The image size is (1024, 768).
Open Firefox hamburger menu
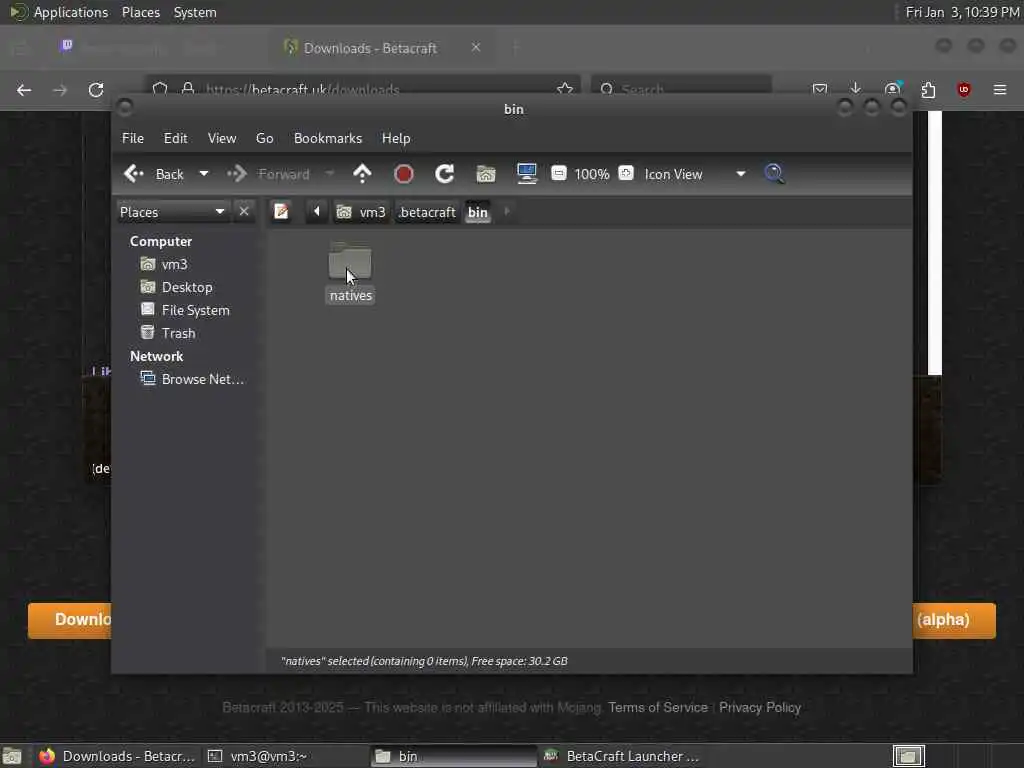tap(1000, 90)
